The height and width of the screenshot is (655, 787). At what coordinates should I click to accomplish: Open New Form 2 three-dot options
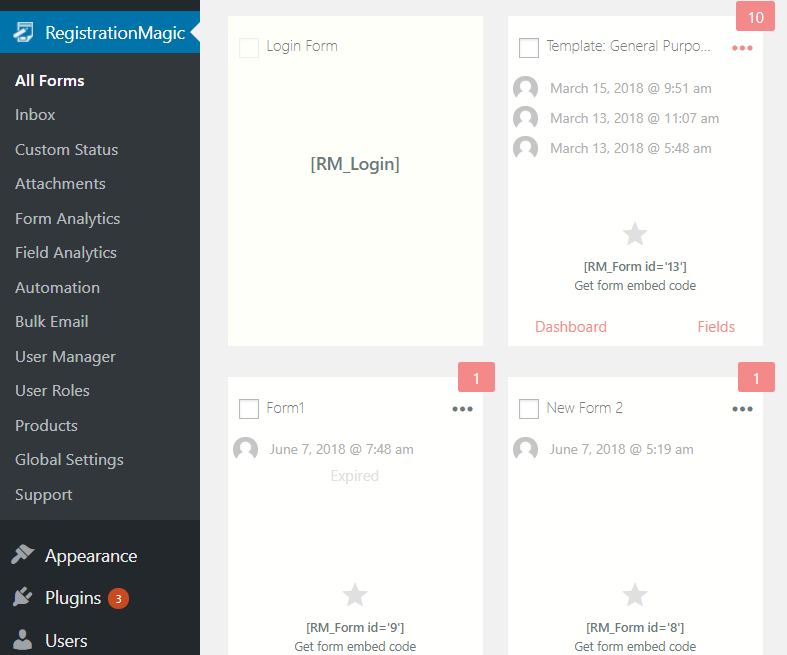pos(742,409)
